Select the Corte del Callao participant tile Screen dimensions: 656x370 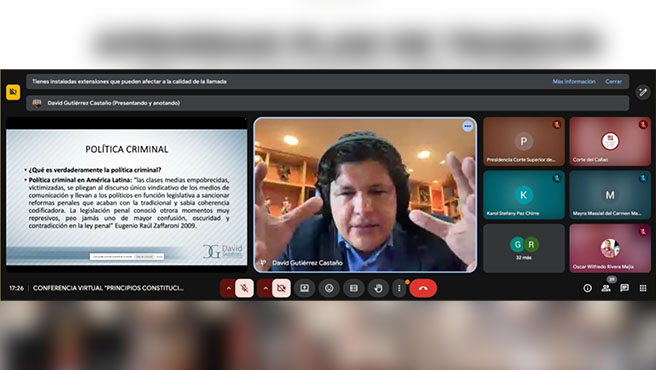[x=610, y=141]
